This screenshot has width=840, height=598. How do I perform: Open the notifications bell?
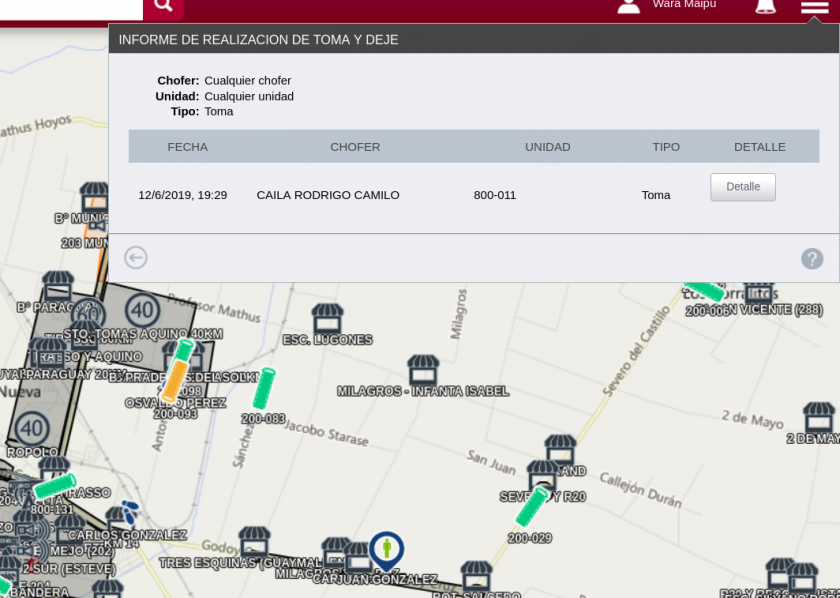(x=765, y=7)
